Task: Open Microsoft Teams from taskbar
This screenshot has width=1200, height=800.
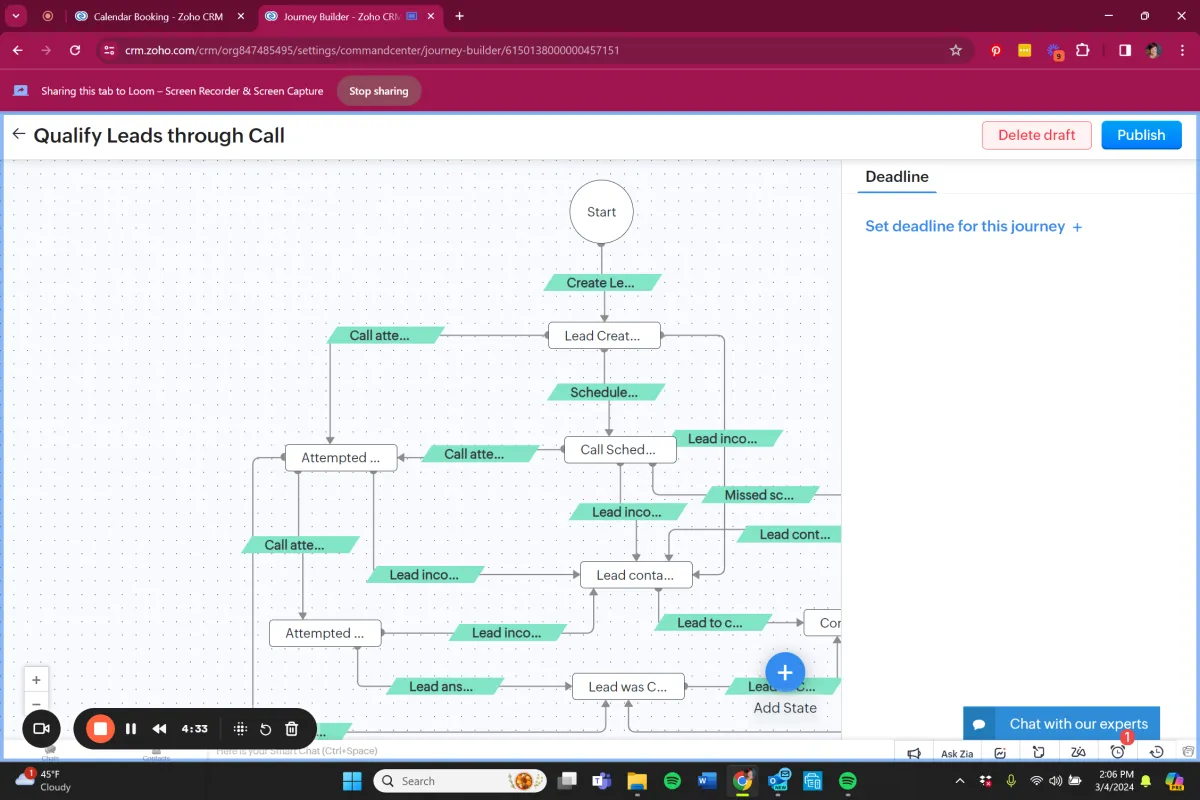Action: click(601, 781)
